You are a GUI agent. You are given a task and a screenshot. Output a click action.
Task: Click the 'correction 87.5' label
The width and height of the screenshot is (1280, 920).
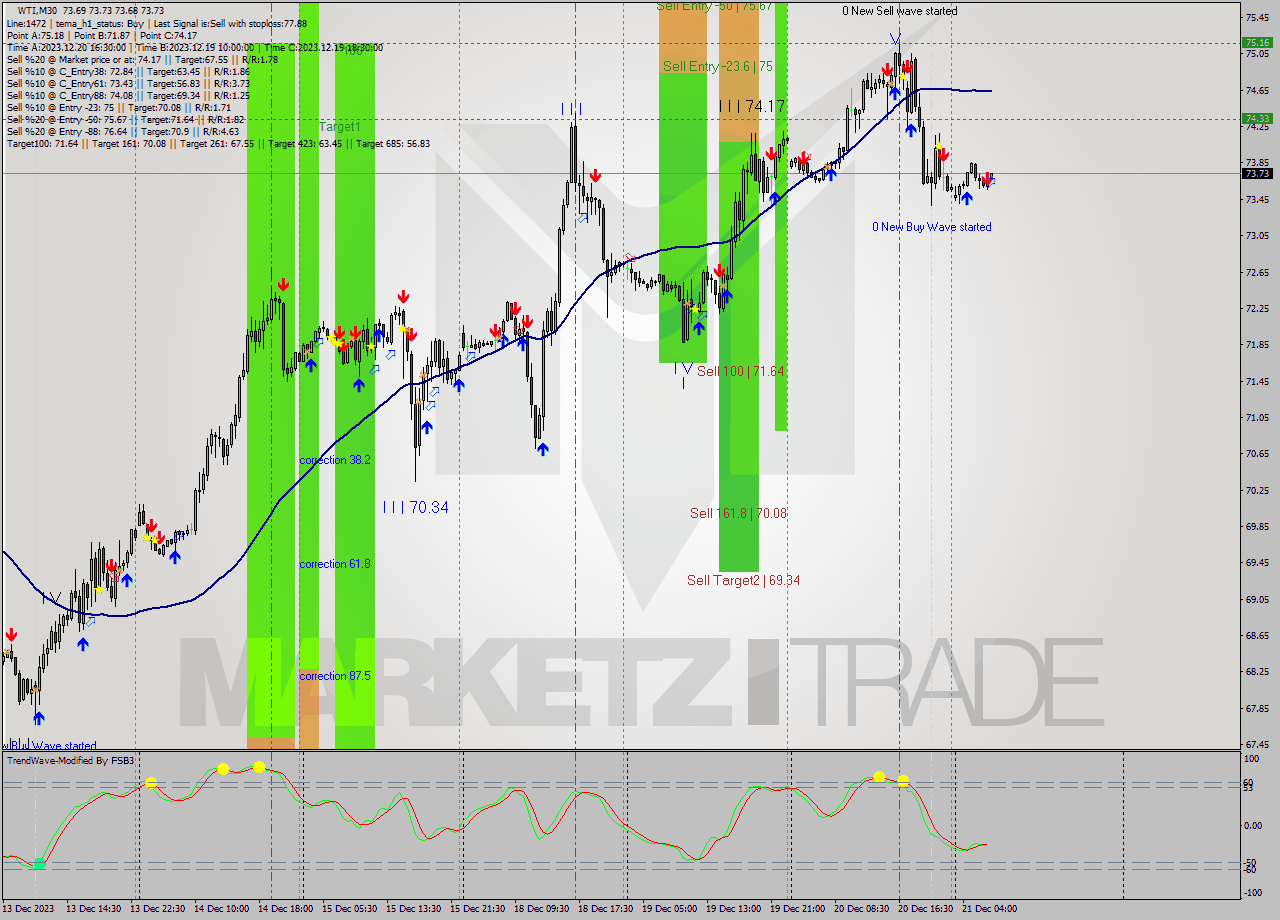click(335, 676)
